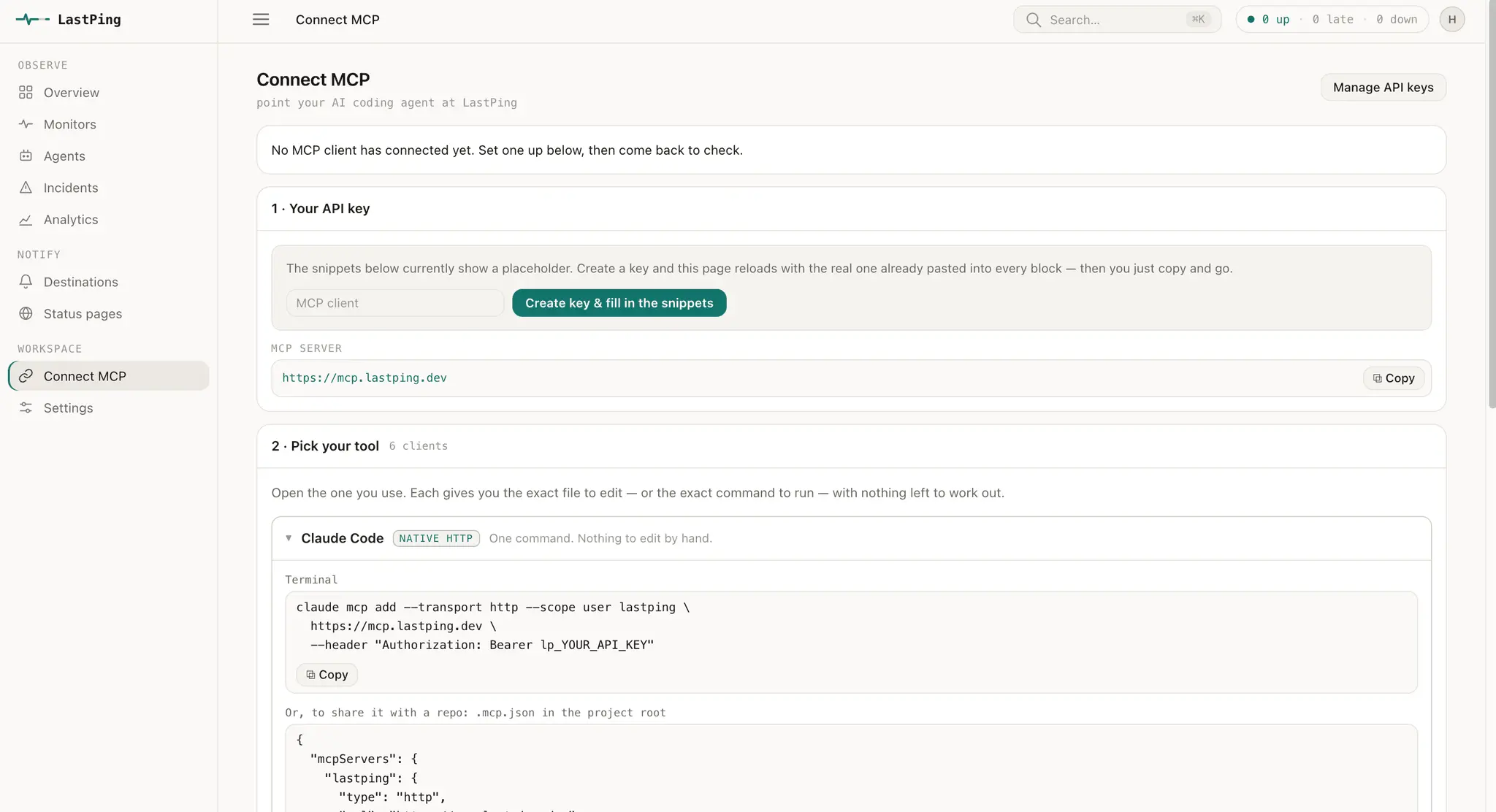Image resolution: width=1496 pixels, height=812 pixels.
Task: Click the Incidents warning triangle icon
Action: point(26,188)
